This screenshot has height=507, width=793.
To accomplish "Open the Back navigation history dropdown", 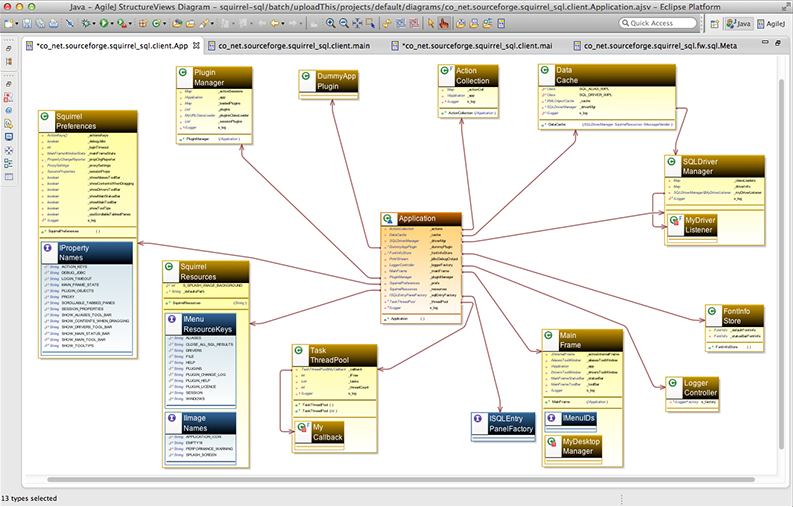I will point(283,24).
